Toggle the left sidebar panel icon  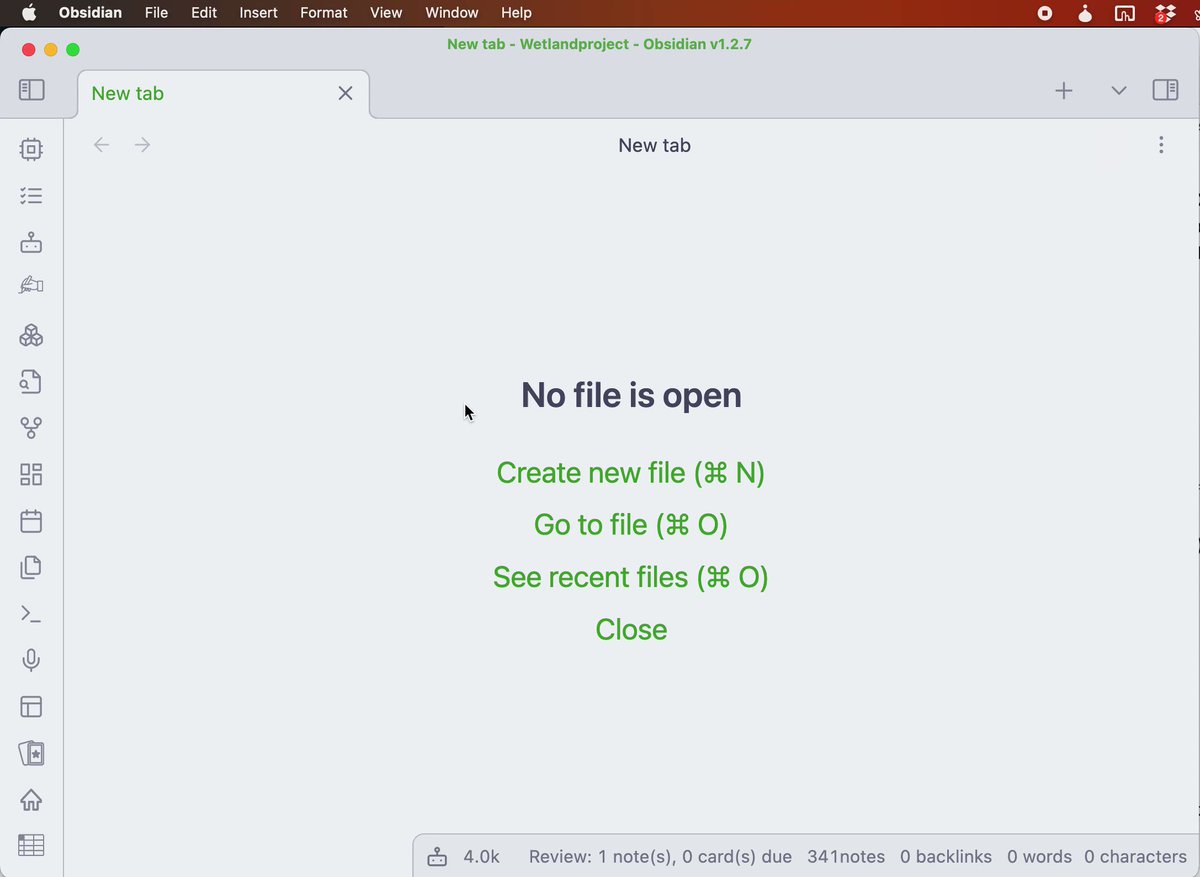(x=32, y=90)
